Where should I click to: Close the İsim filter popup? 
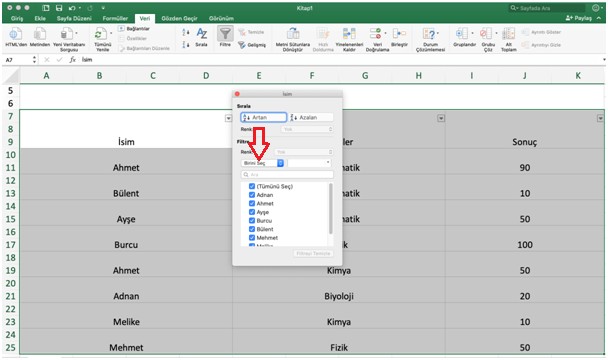tap(237, 94)
